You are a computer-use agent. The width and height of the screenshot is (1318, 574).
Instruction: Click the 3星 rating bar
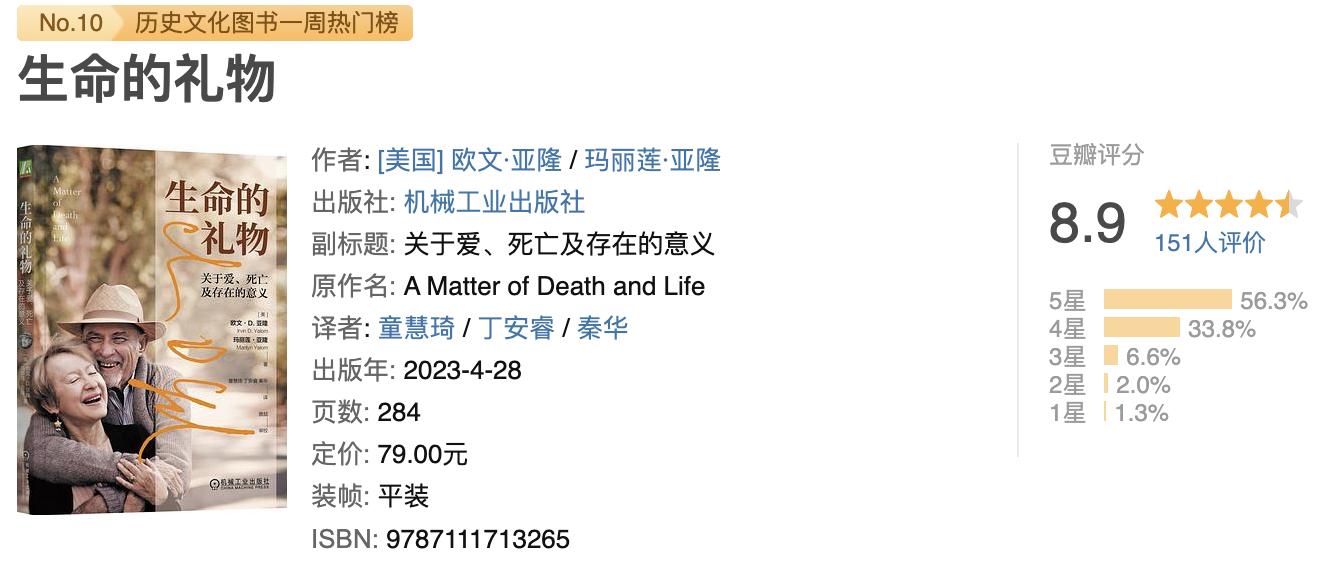(x=1111, y=356)
